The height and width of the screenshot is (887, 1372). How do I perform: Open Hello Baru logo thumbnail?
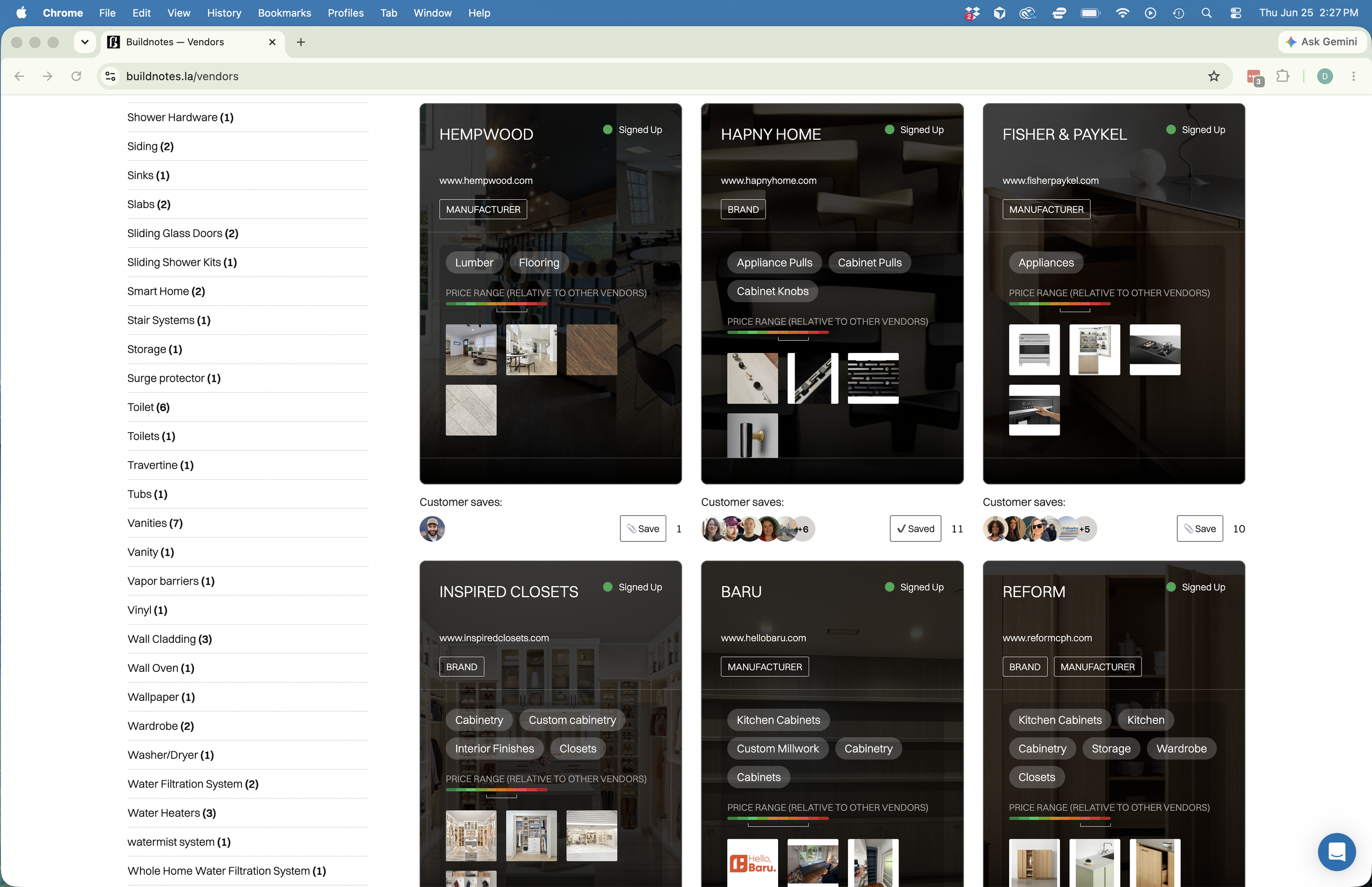[x=752, y=862]
